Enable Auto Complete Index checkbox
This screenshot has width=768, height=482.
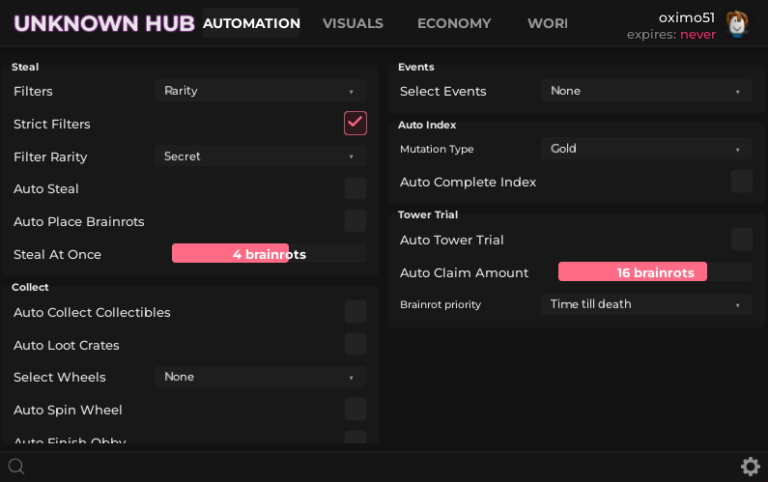pyautogui.click(x=741, y=181)
